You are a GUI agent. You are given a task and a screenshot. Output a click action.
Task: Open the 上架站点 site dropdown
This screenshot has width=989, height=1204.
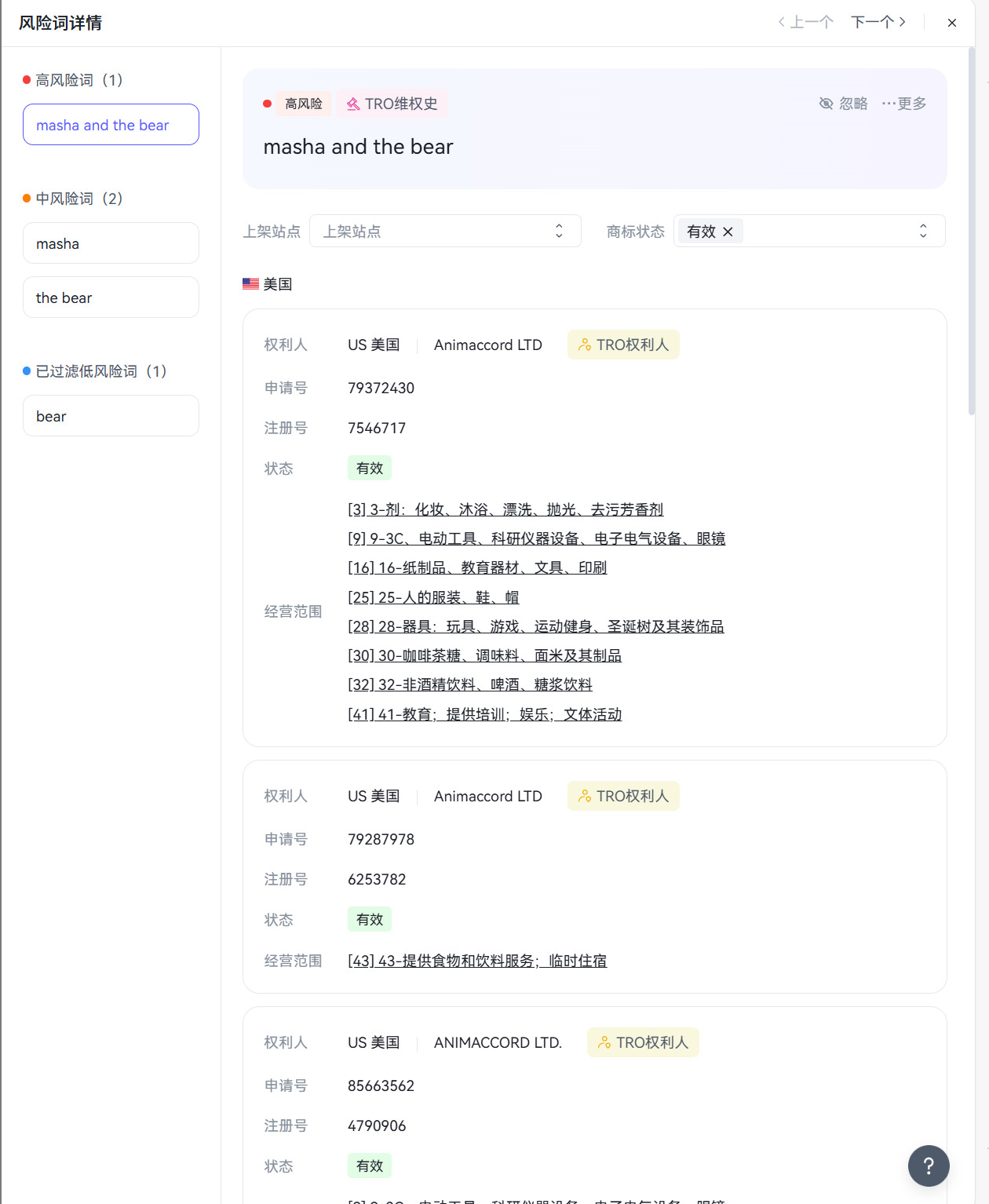tap(445, 231)
